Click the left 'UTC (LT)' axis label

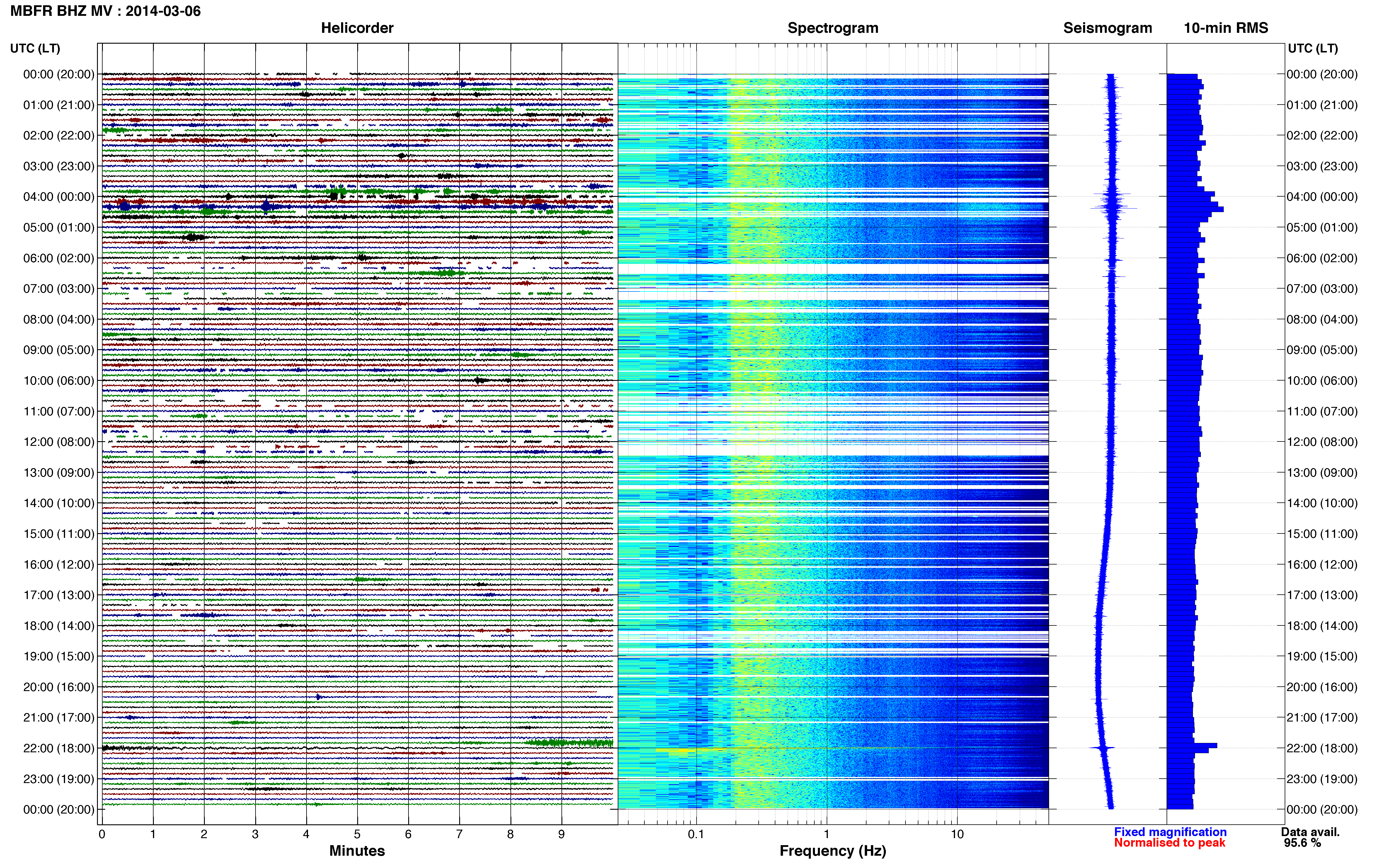point(35,48)
